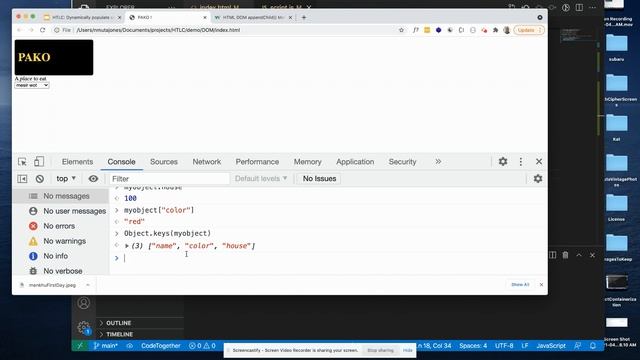Click Show All downloads link
The width and height of the screenshot is (640, 360).
pos(520,284)
